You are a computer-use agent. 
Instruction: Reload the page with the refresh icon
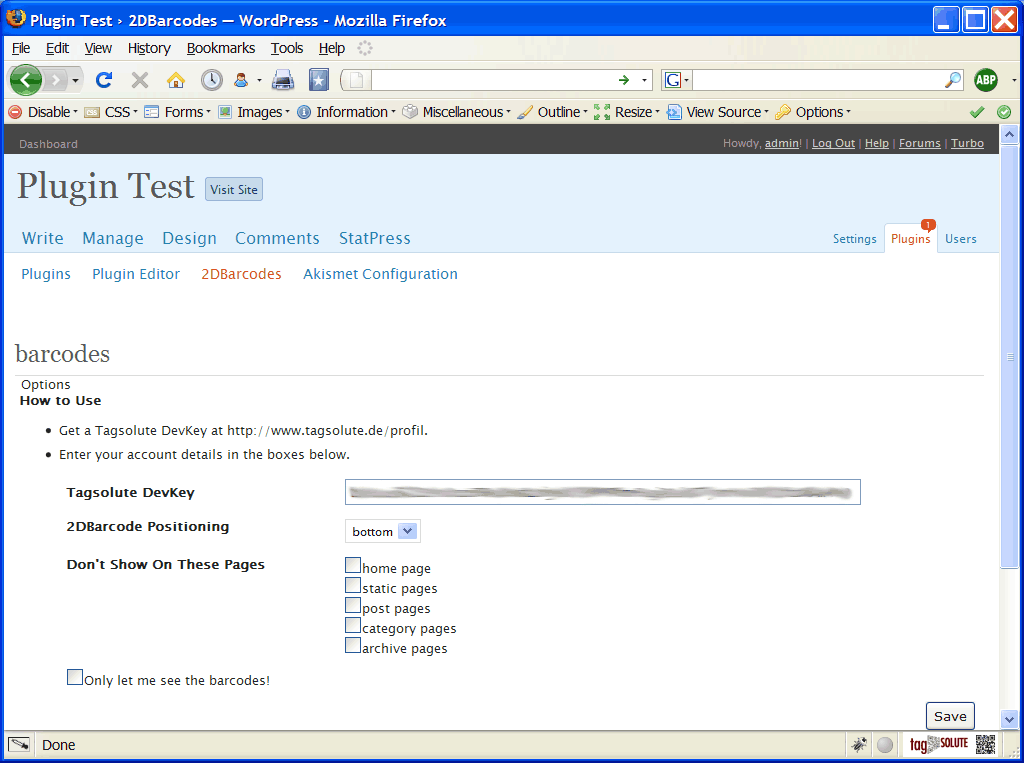tap(104, 80)
